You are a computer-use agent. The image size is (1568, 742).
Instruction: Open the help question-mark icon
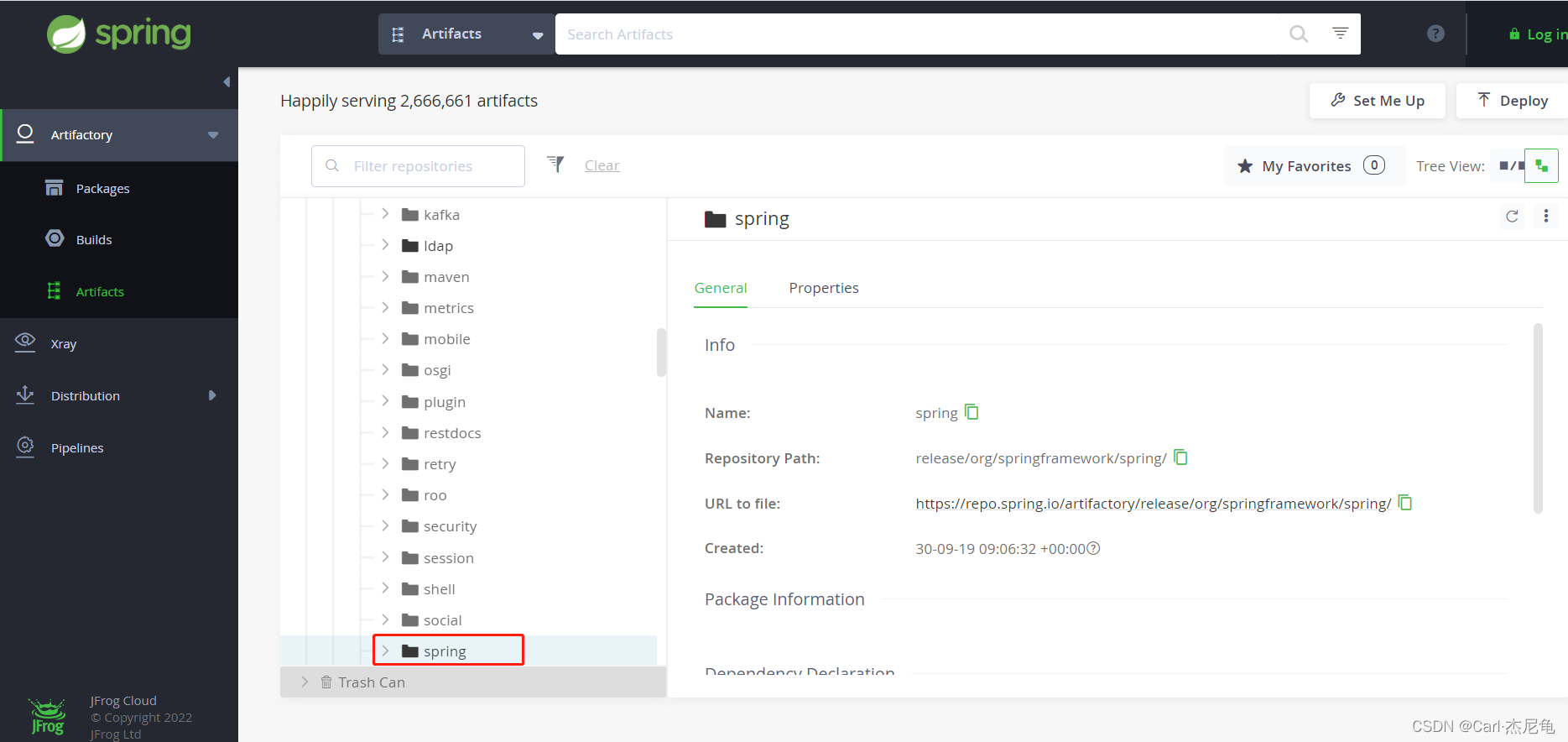tap(1435, 34)
